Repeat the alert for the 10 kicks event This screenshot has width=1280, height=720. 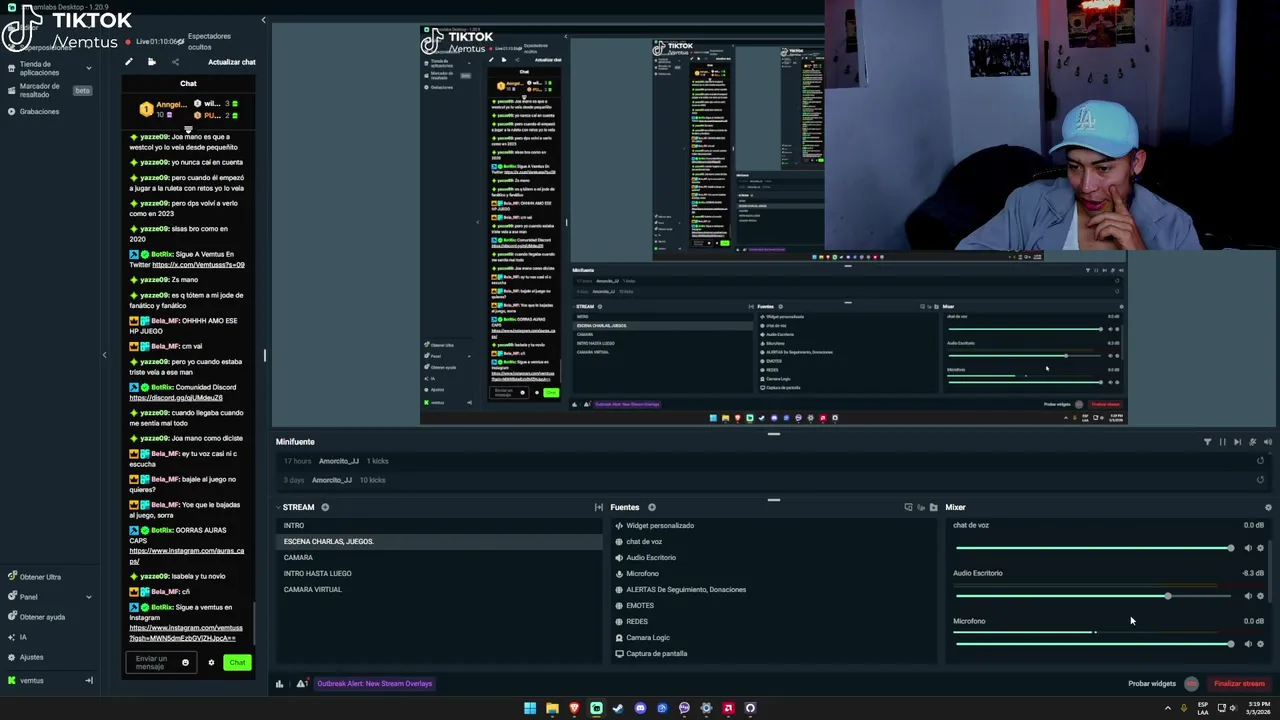[1260, 480]
